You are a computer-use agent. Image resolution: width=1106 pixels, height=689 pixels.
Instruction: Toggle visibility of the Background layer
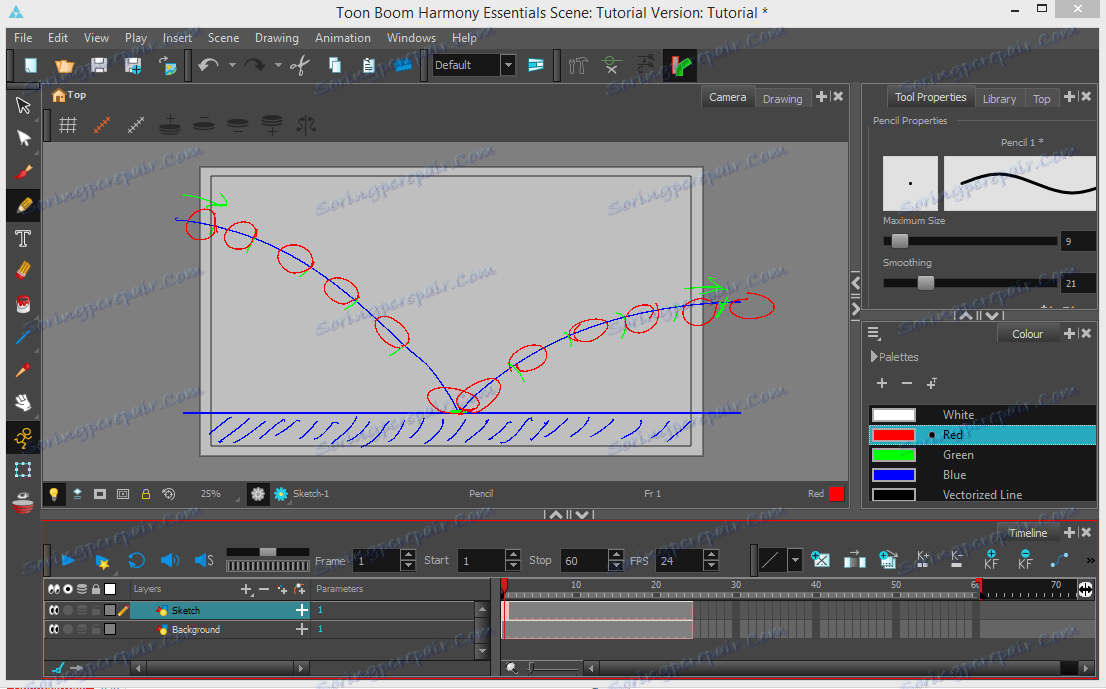[54, 630]
